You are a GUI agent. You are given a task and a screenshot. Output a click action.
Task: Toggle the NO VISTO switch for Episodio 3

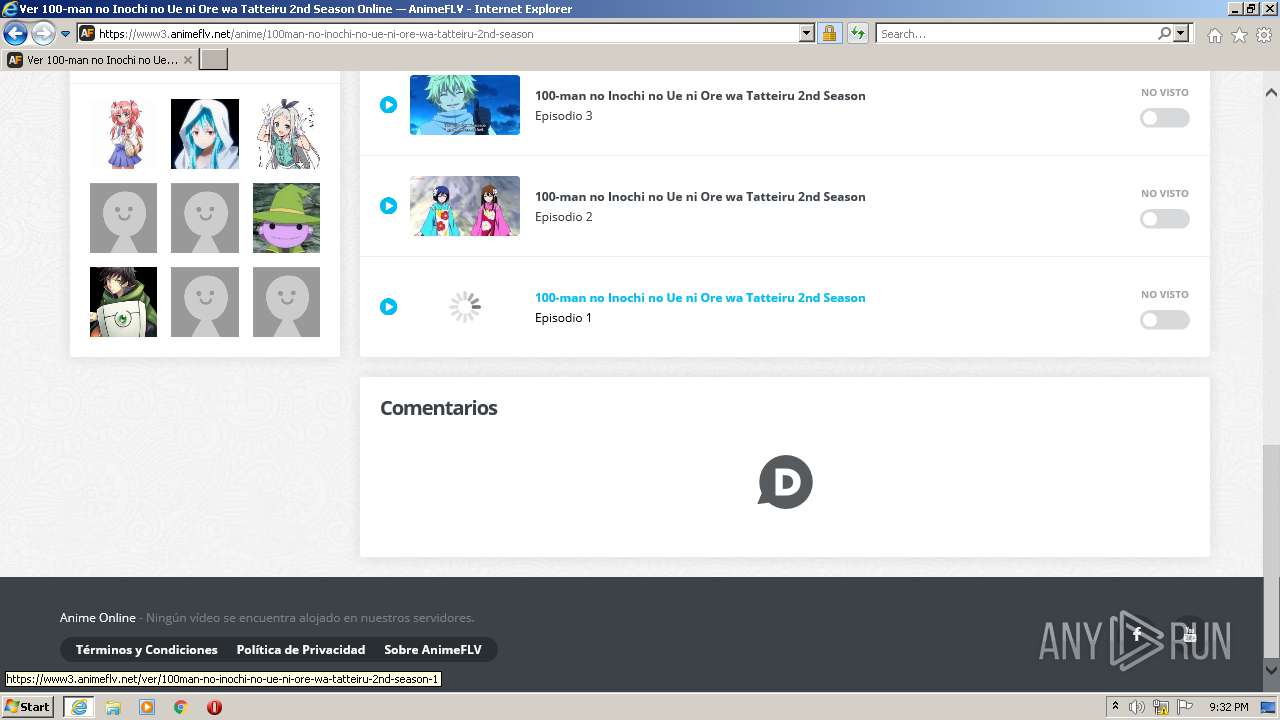1165,118
